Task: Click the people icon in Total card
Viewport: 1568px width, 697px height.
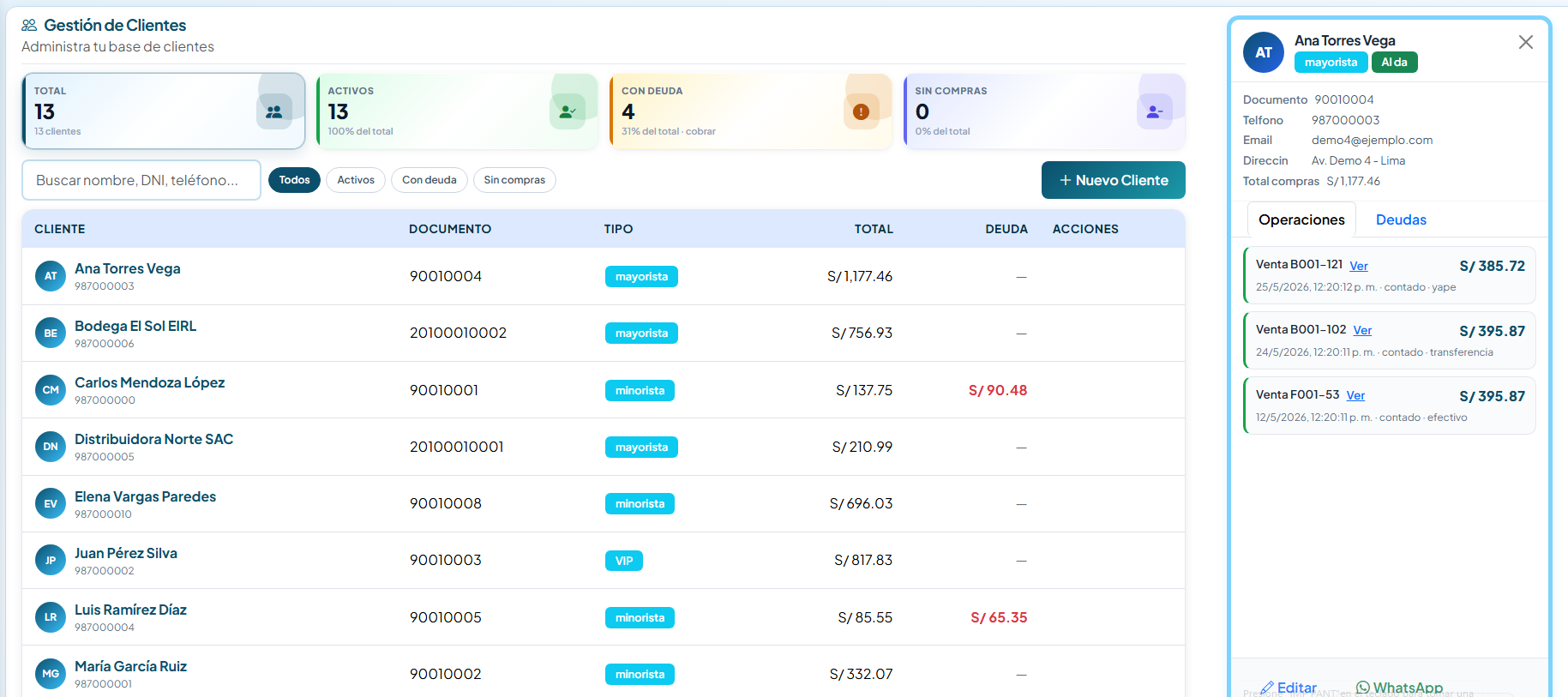Action: pyautogui.click(x=274, y=111)
